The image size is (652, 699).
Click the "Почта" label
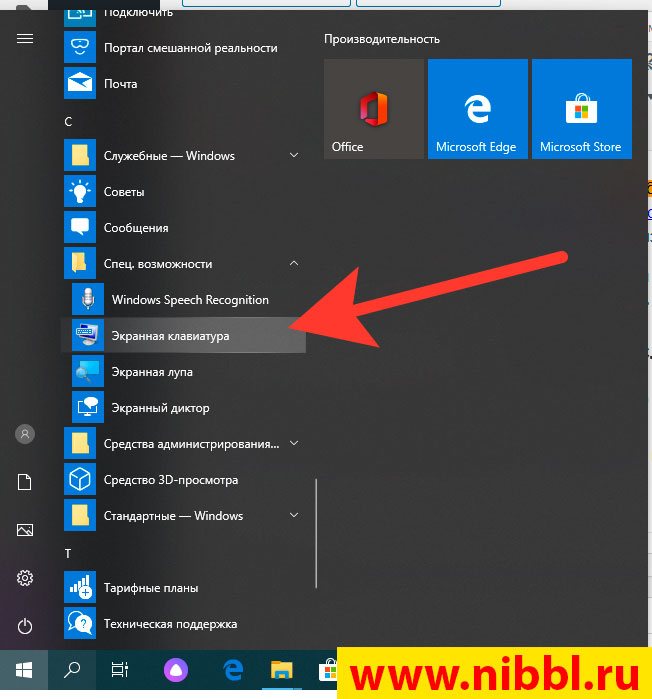coord(121,84)
